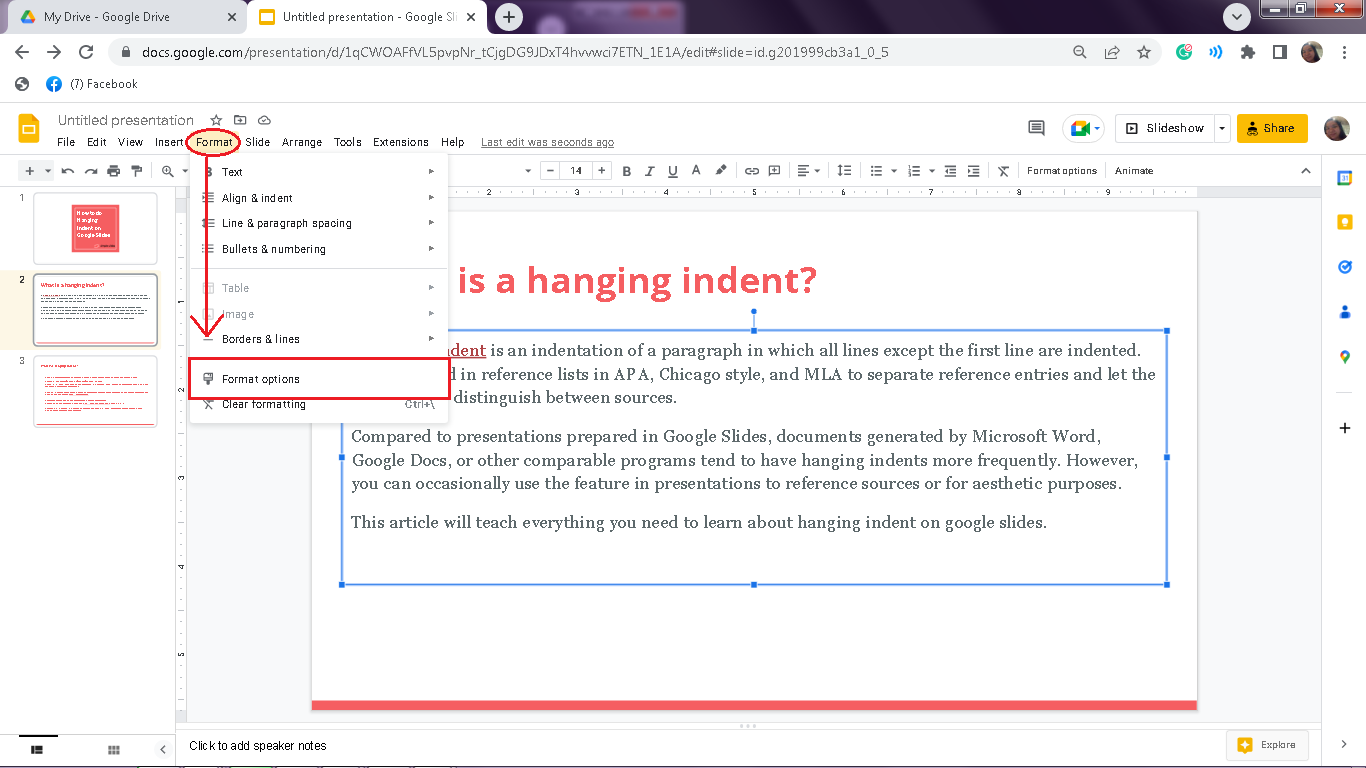Decrease font size with minus
1366x768 pixels.
pyautogui.click(x=552, y=171)
